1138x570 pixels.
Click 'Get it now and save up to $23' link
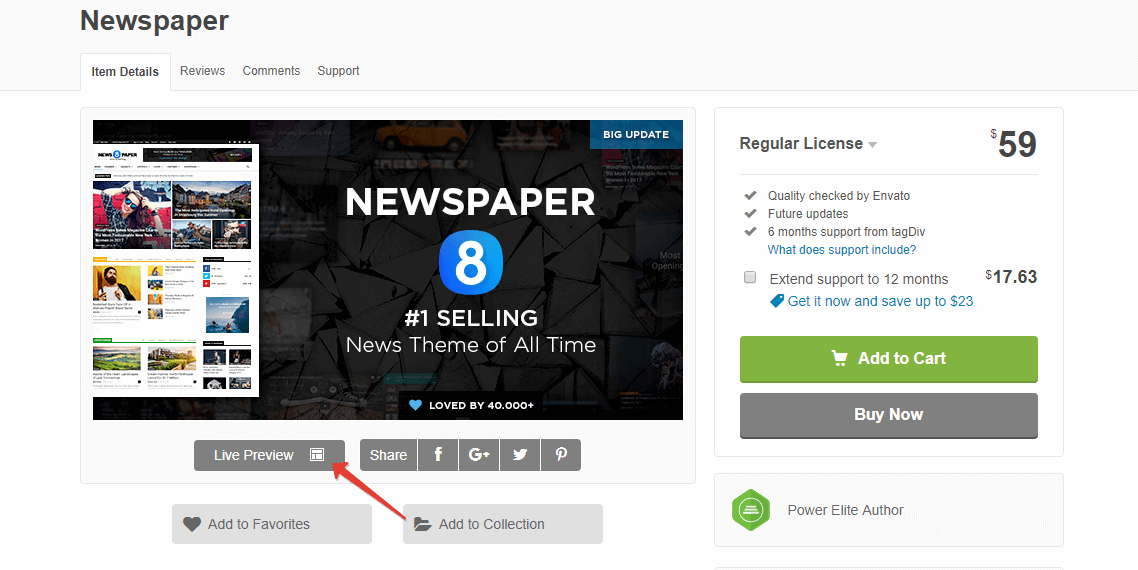tap(880, 301)
